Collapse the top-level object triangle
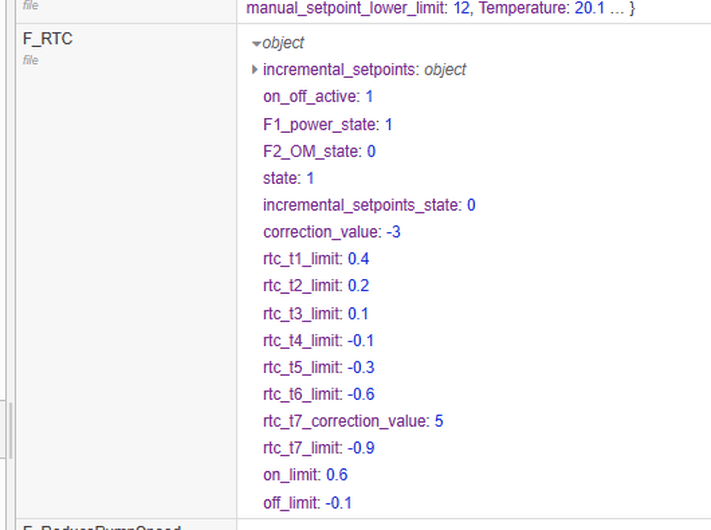Screen dimensions: 711x530 click(256, 44)
